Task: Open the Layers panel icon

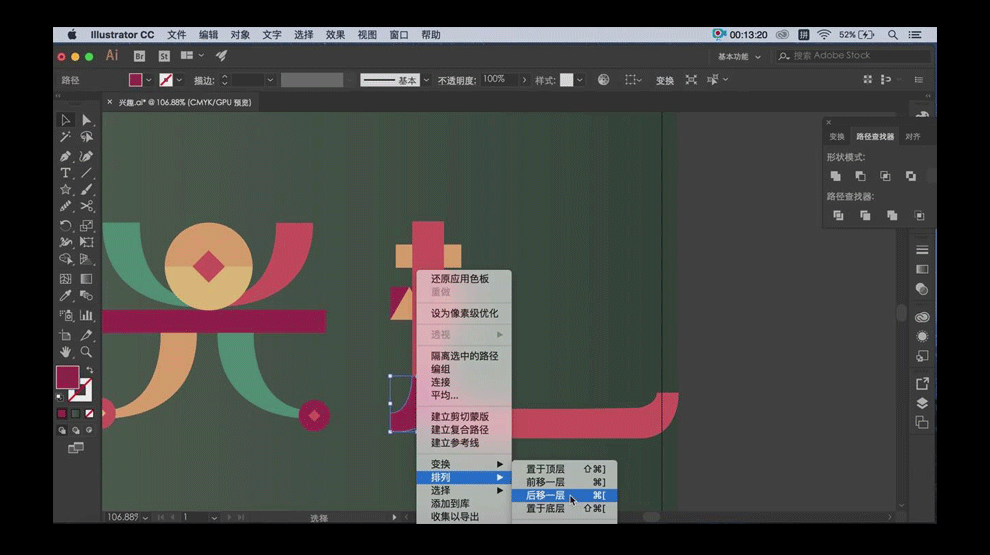Action: [922, 403]
